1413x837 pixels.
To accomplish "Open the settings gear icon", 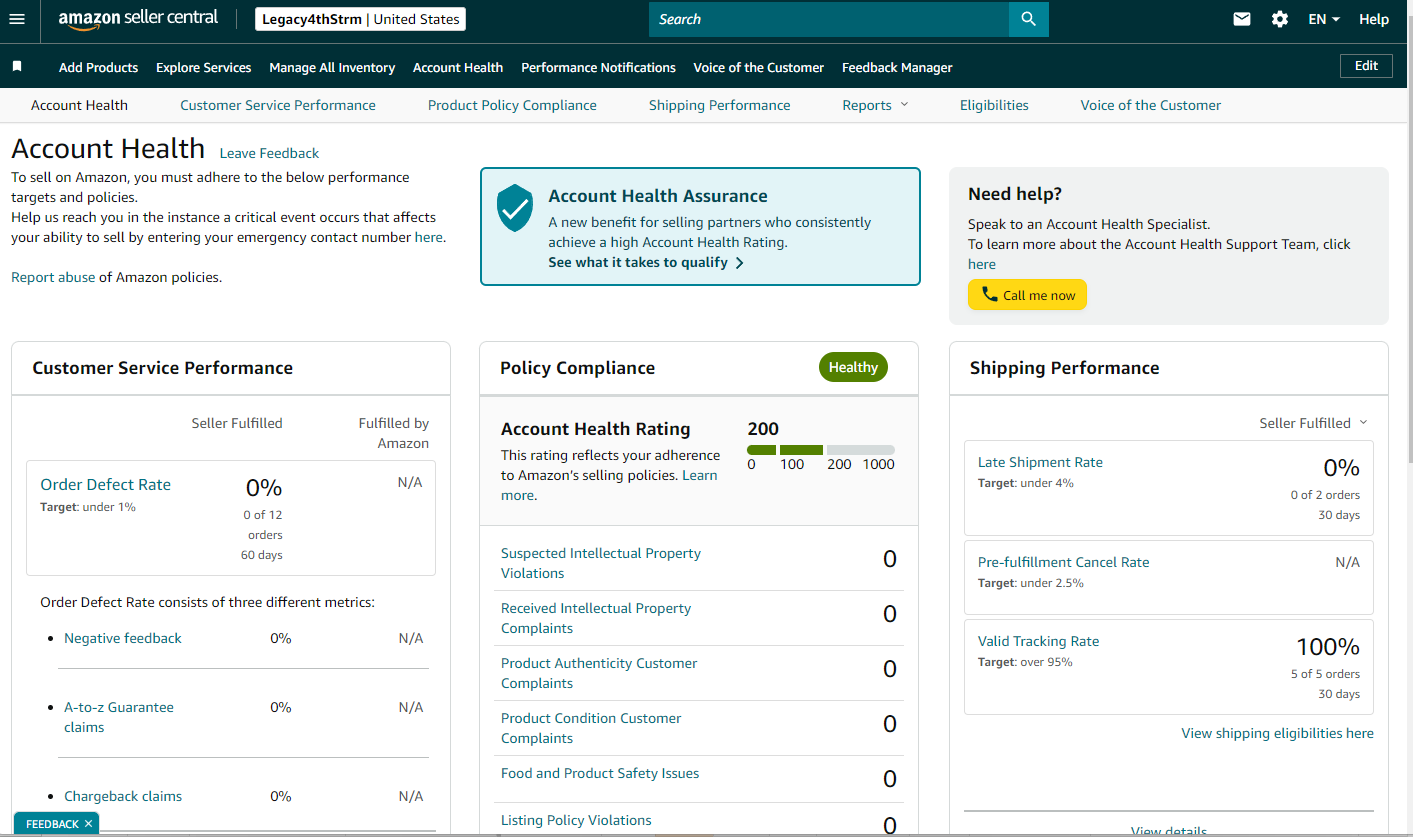I will (x=1280, y=19).
